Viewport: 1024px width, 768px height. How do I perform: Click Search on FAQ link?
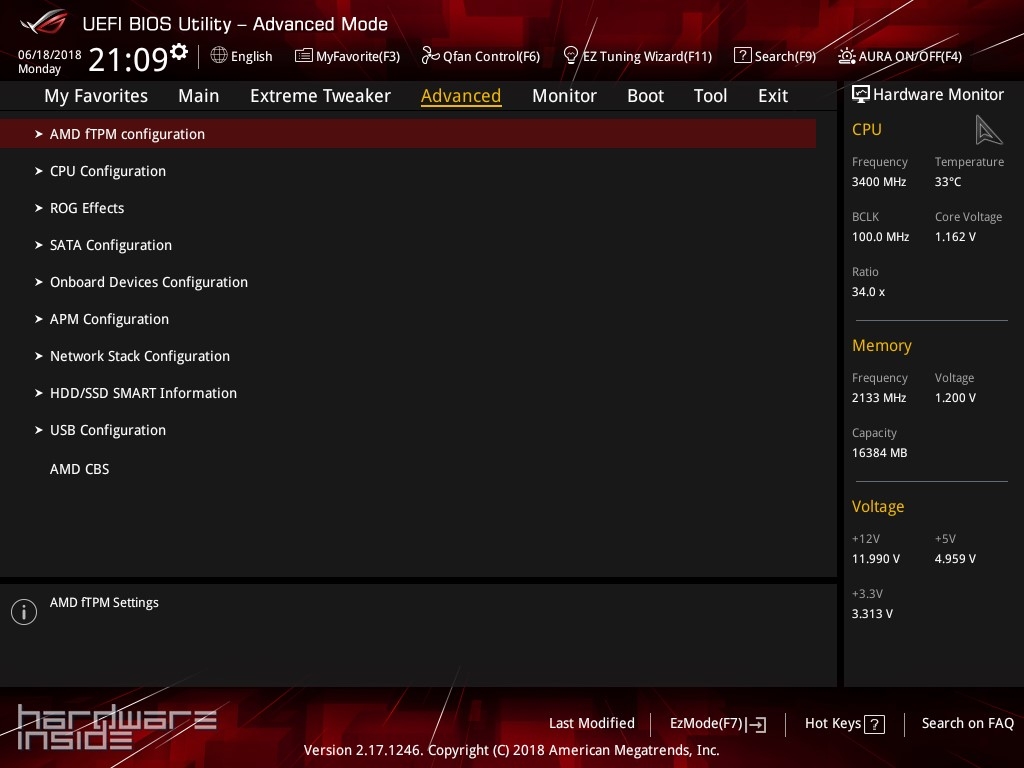coord(967,724)
